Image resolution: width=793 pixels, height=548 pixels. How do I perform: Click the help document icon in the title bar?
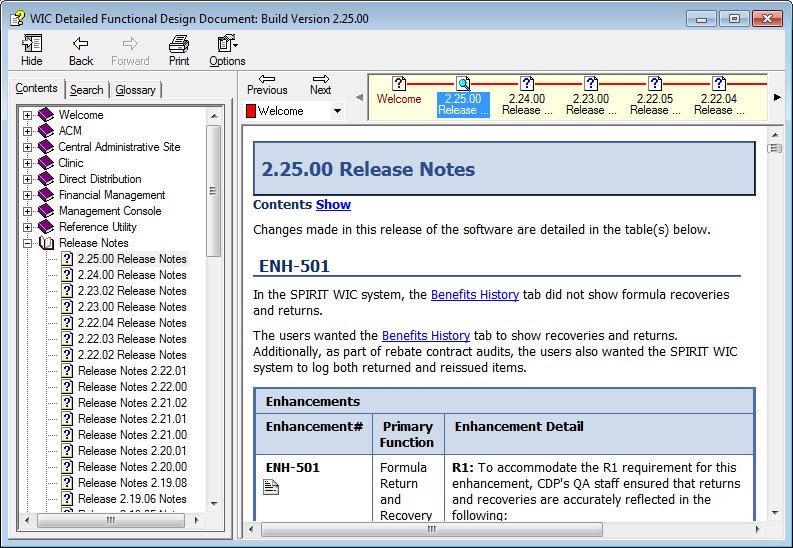click(17, 19)
